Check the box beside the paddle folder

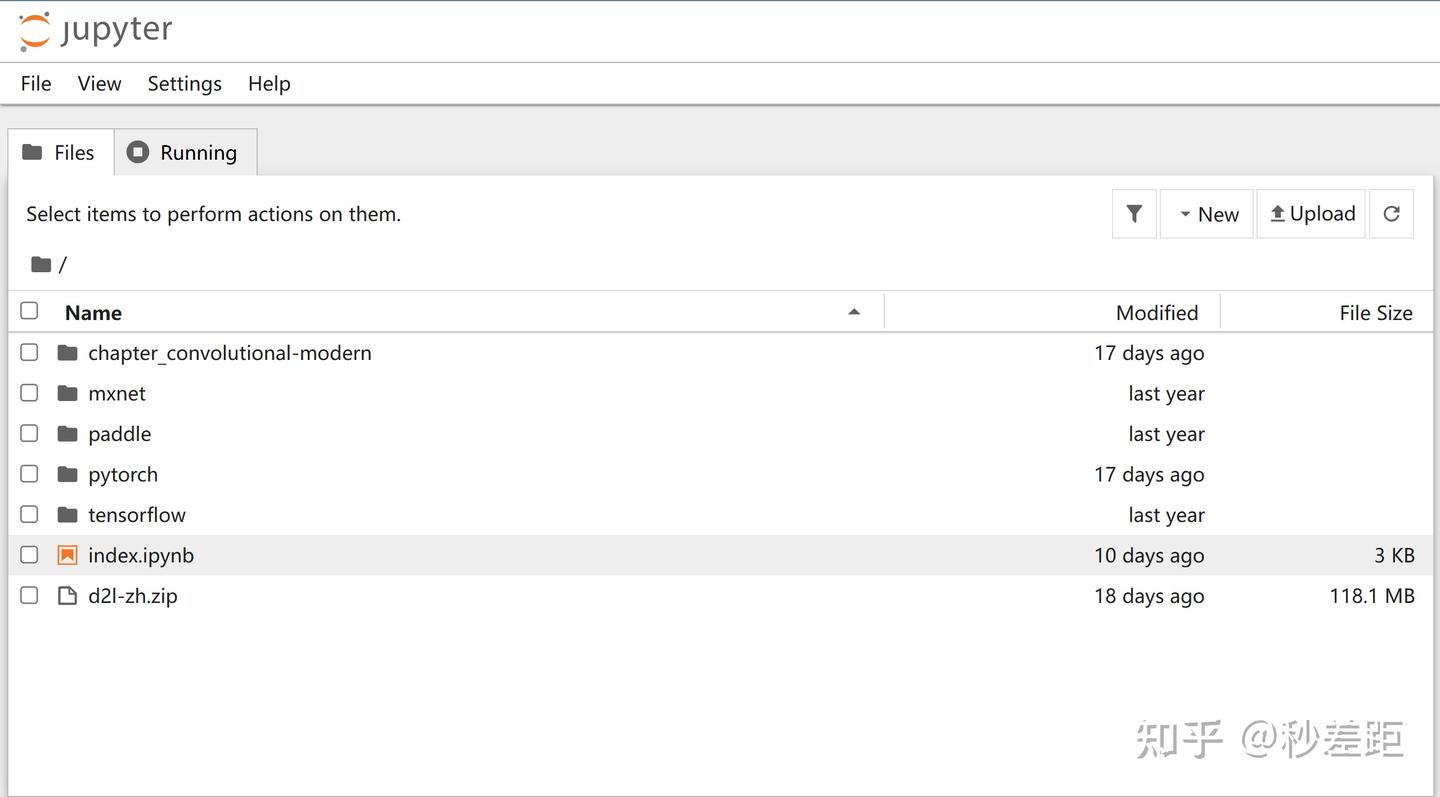pos(30,433)
